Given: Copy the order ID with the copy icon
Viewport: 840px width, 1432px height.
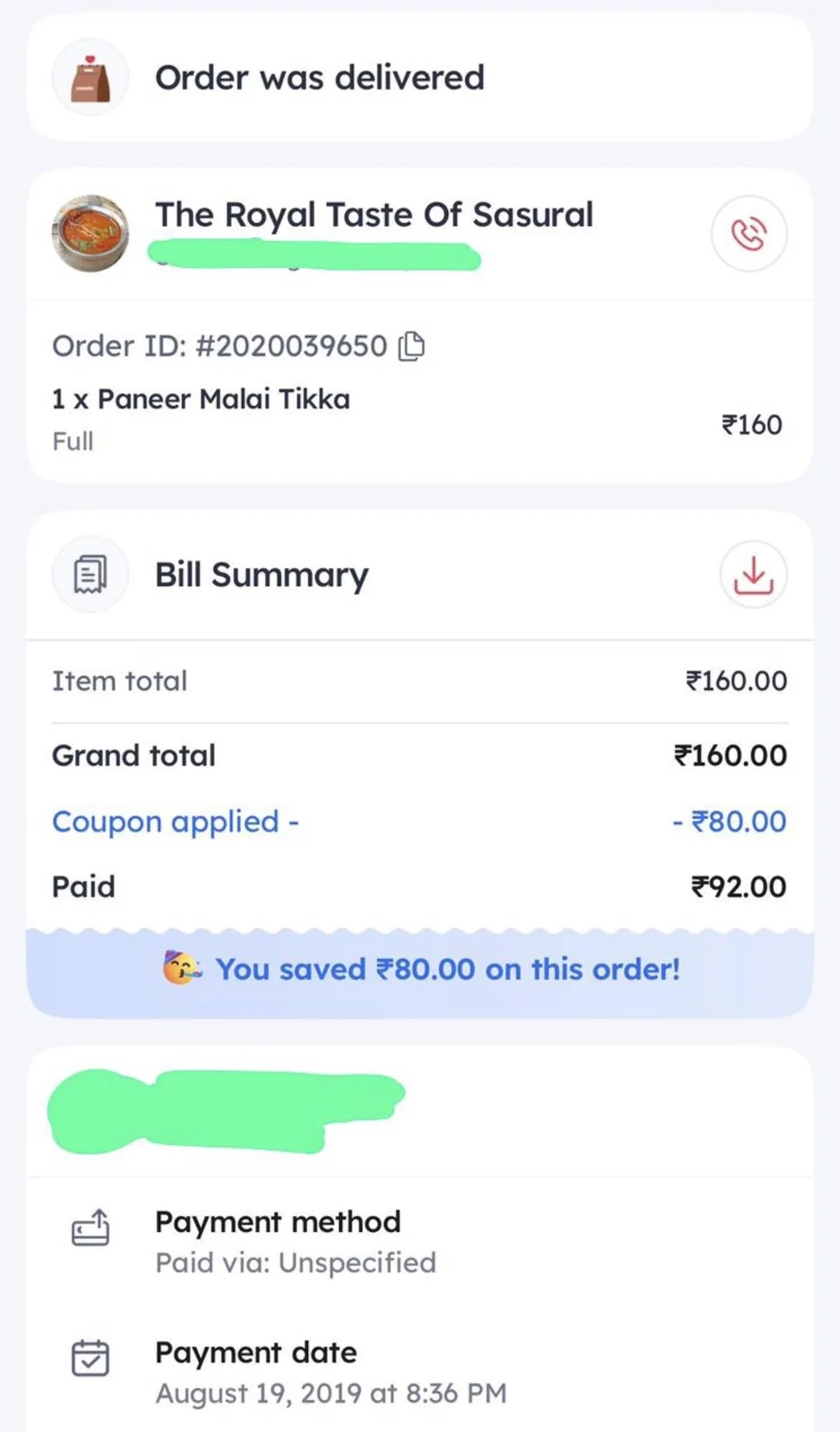Looking at the screenshot, I should click(411, 346).
